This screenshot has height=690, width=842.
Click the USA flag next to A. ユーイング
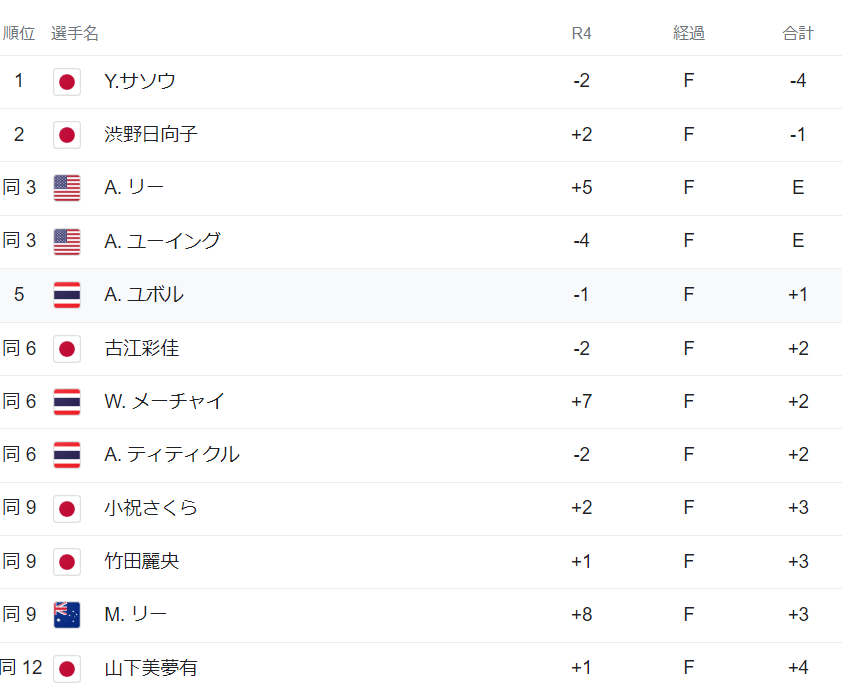click(x=67, y=241)
